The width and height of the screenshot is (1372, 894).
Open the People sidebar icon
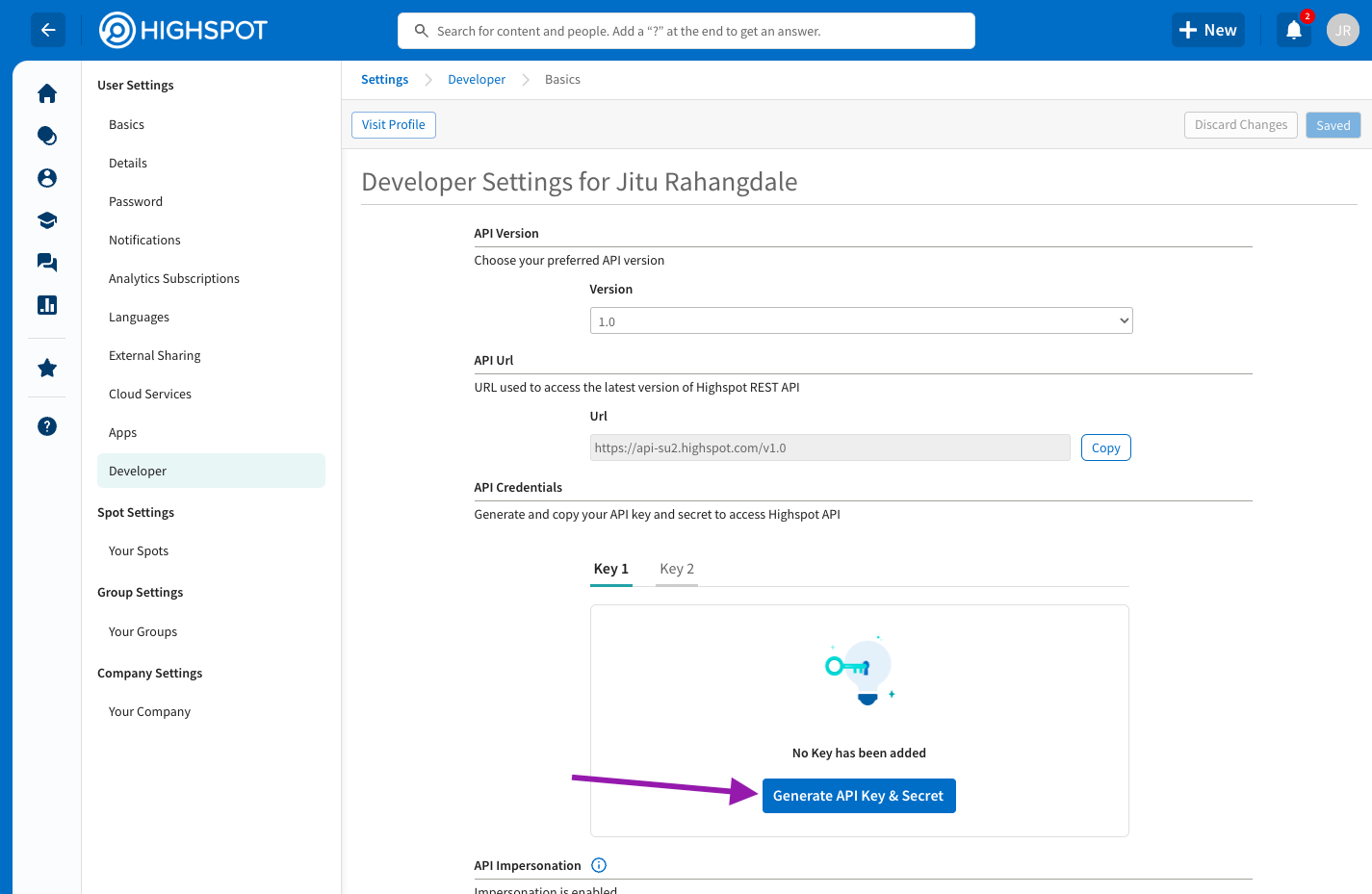[x=47, y=178]
